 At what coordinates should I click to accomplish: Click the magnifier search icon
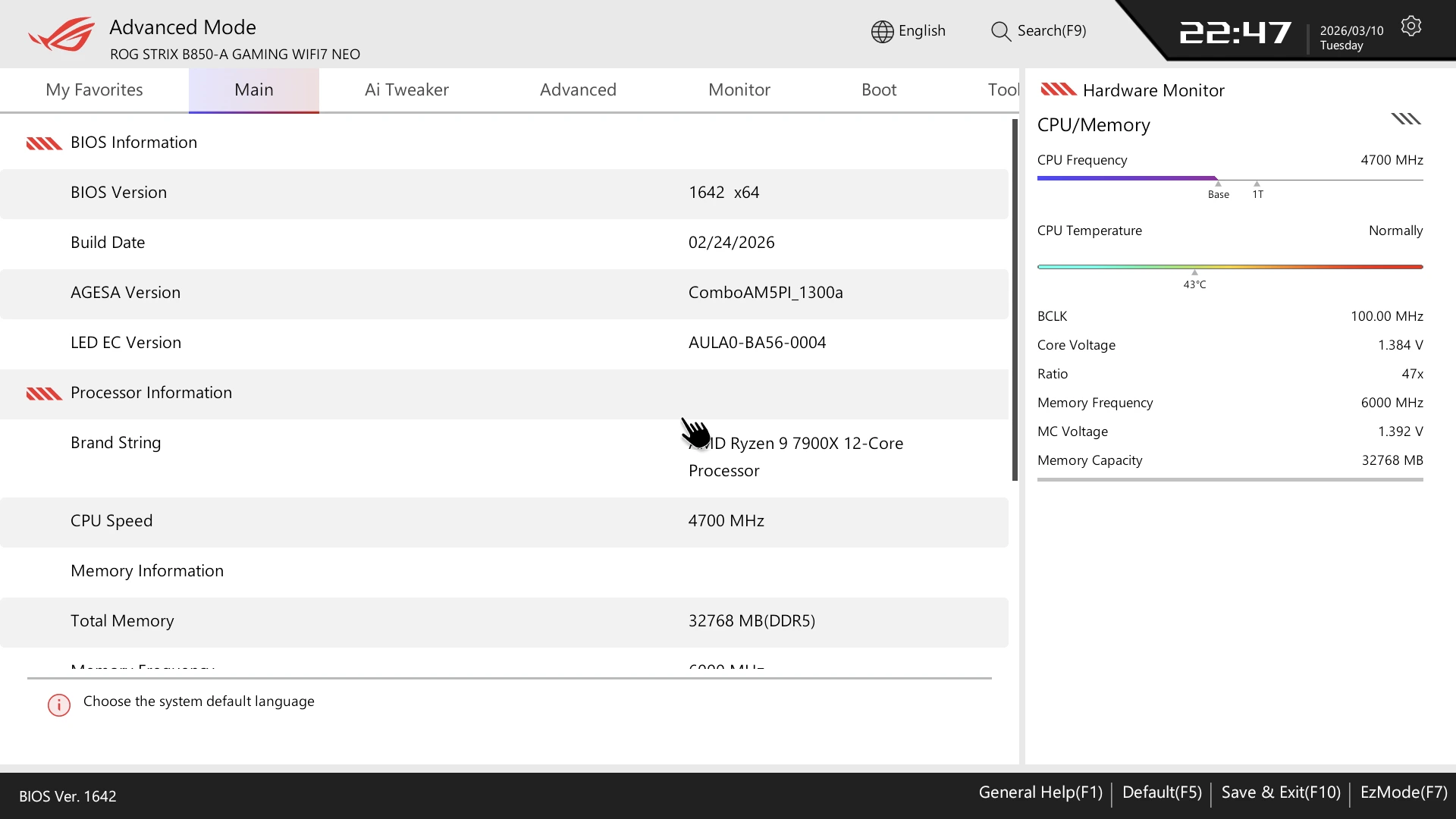(x=1000, y=31)
